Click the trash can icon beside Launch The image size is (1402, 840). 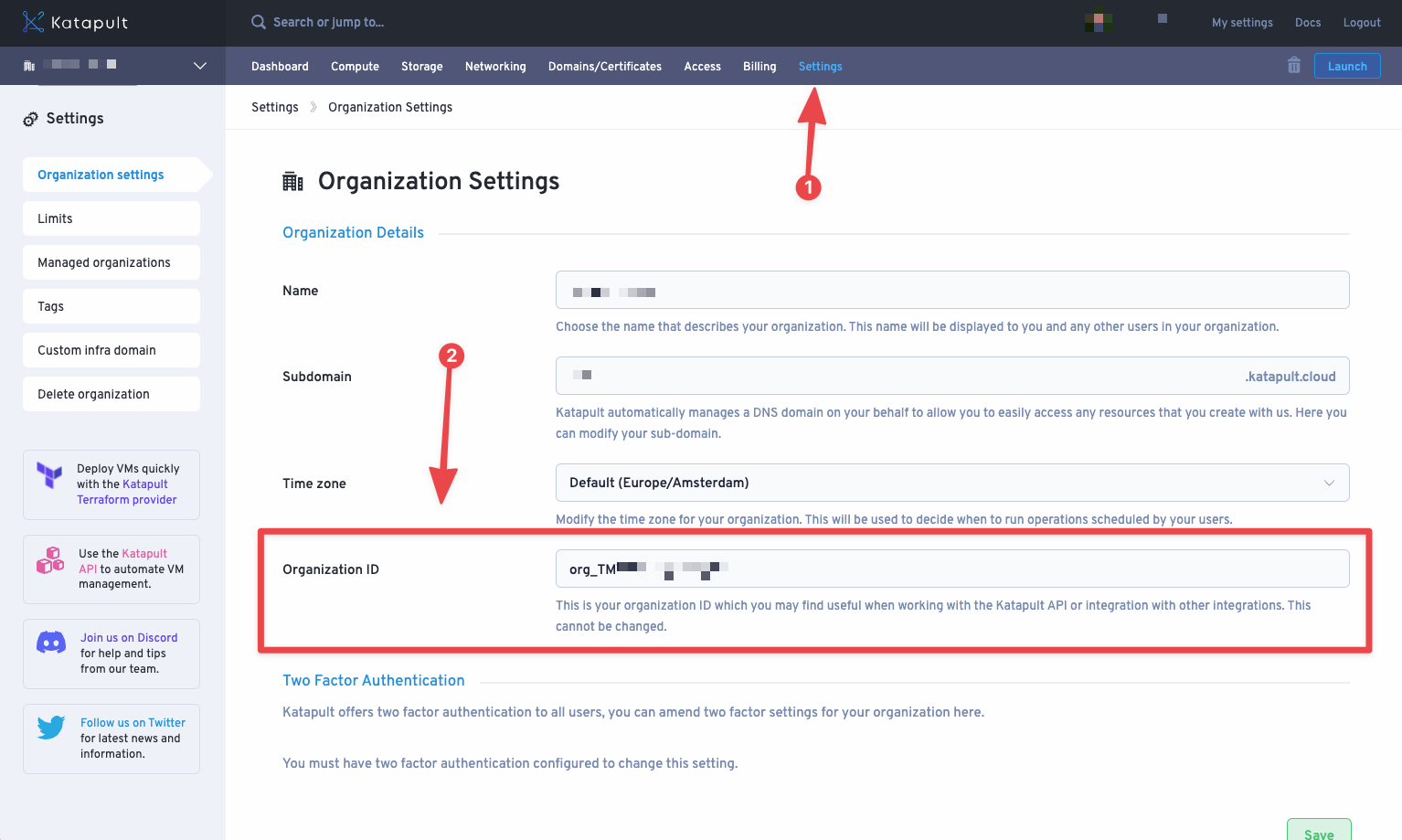tap(1294, 65)
